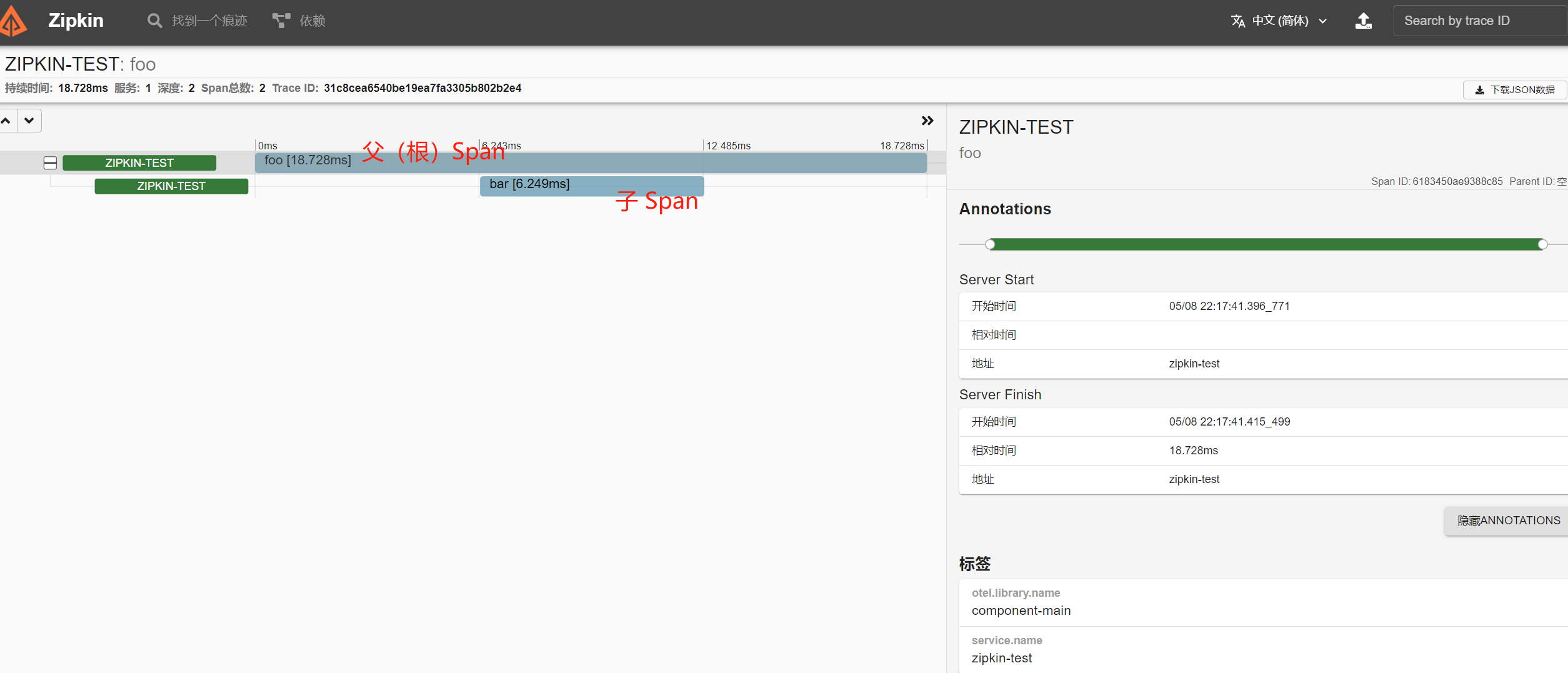
Task: Collapse the span detail panel with double chevron
Action: point(927,121)
